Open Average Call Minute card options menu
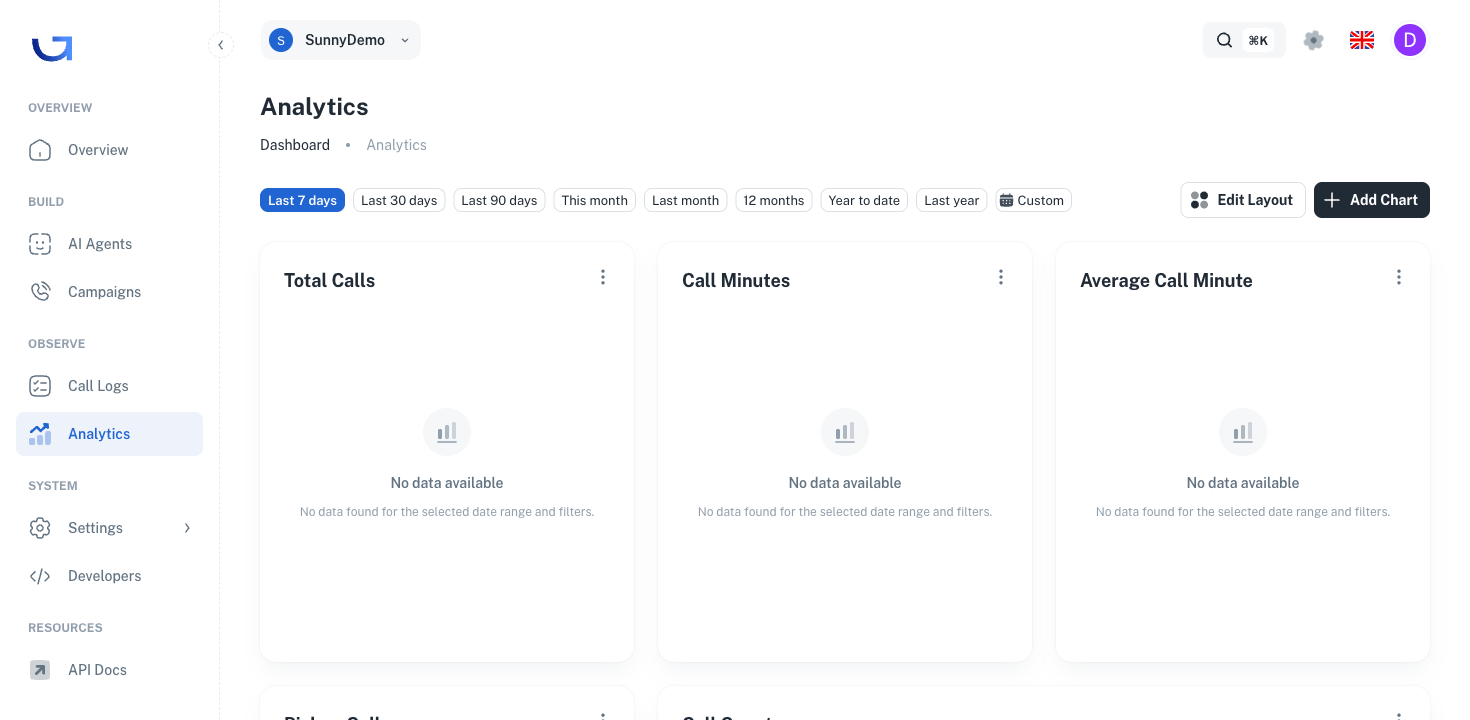This screenshot has height=720, width=1470. [x=1399, y=277]
